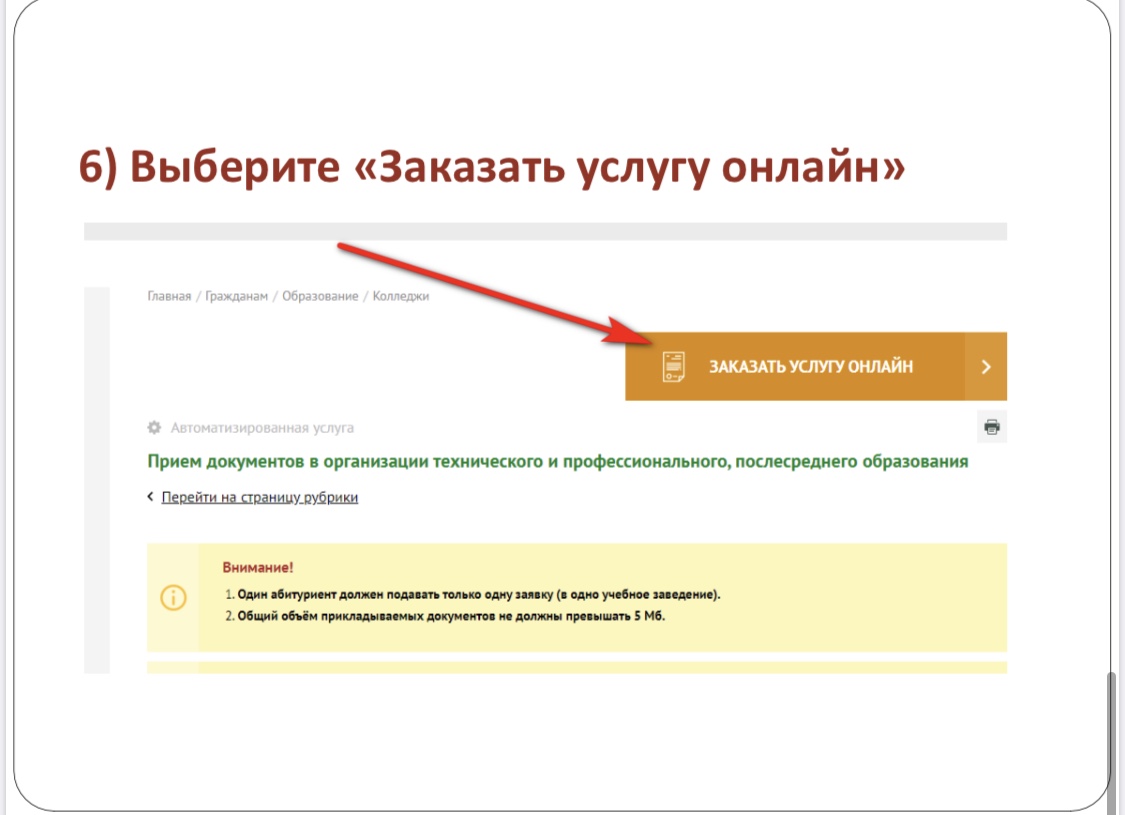This screenshot has height=815, width=1125.
Task: Print the page using the printer icon
Action: tap(991, 427)
